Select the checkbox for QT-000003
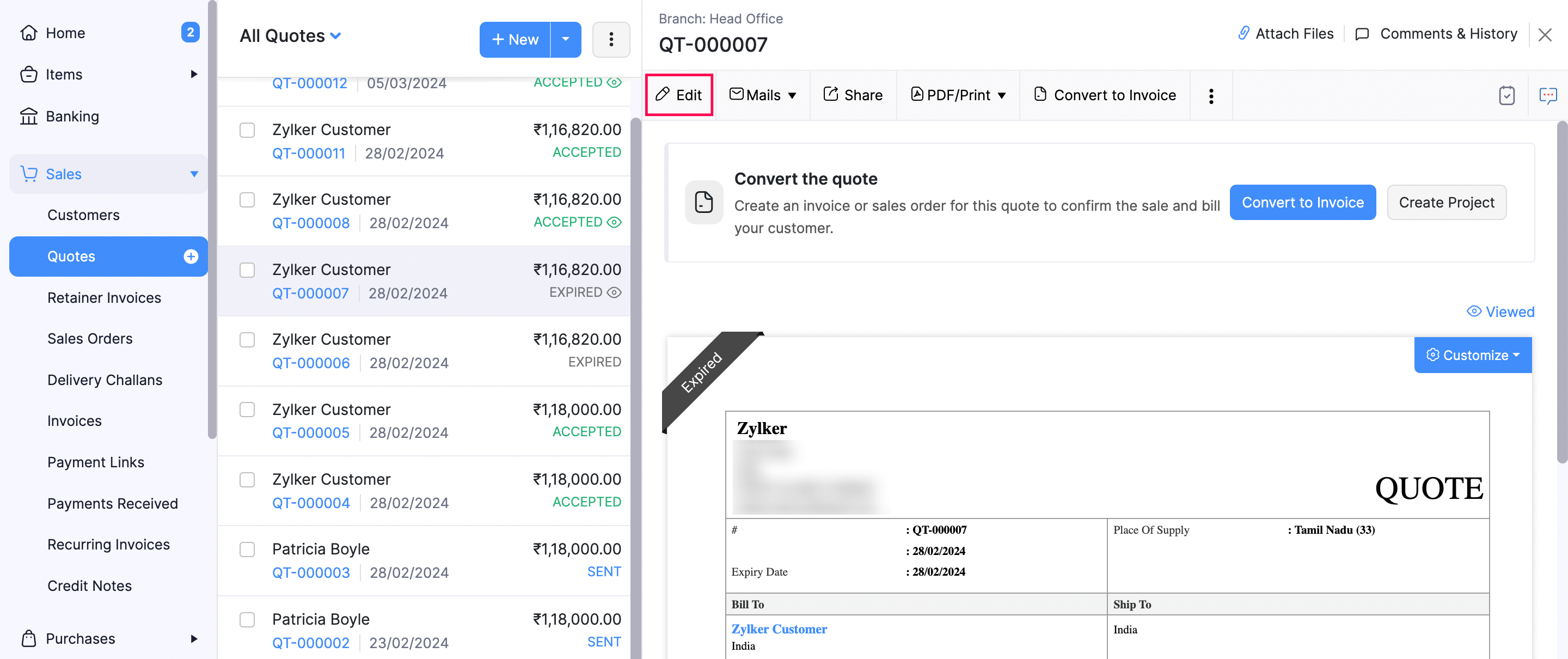The width and height of the screenshot is (1568, 659). pos(247,550)
